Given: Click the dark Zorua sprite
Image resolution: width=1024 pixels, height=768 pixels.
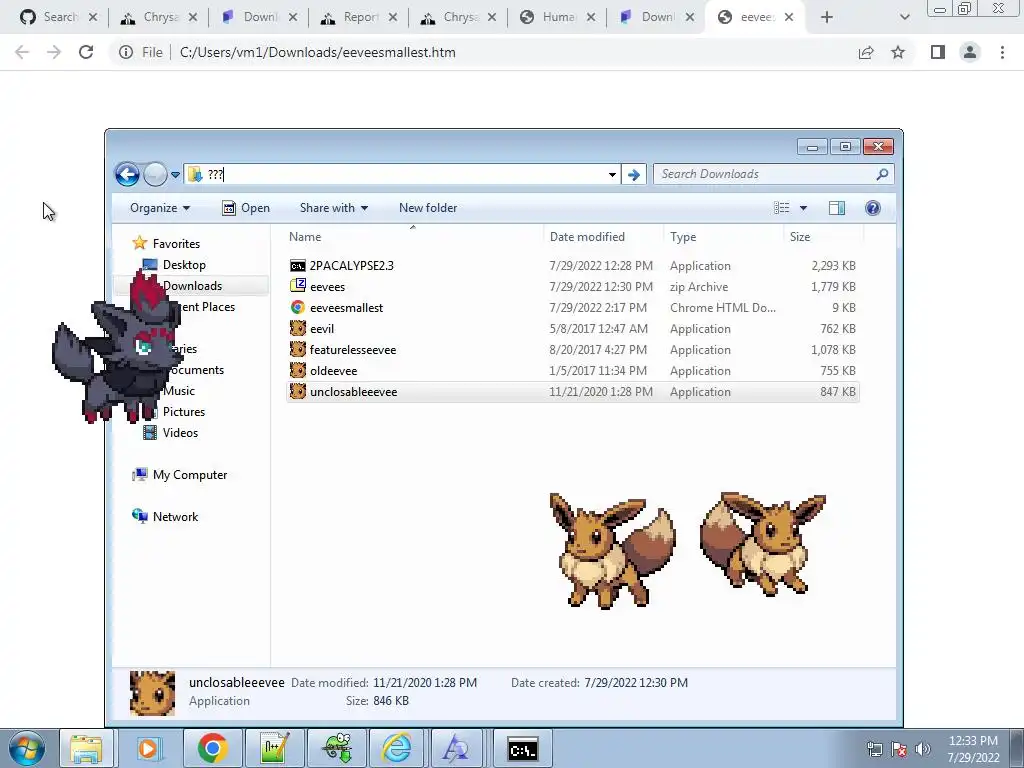Looking at the screenshot, I should click(x=116, y=348).
